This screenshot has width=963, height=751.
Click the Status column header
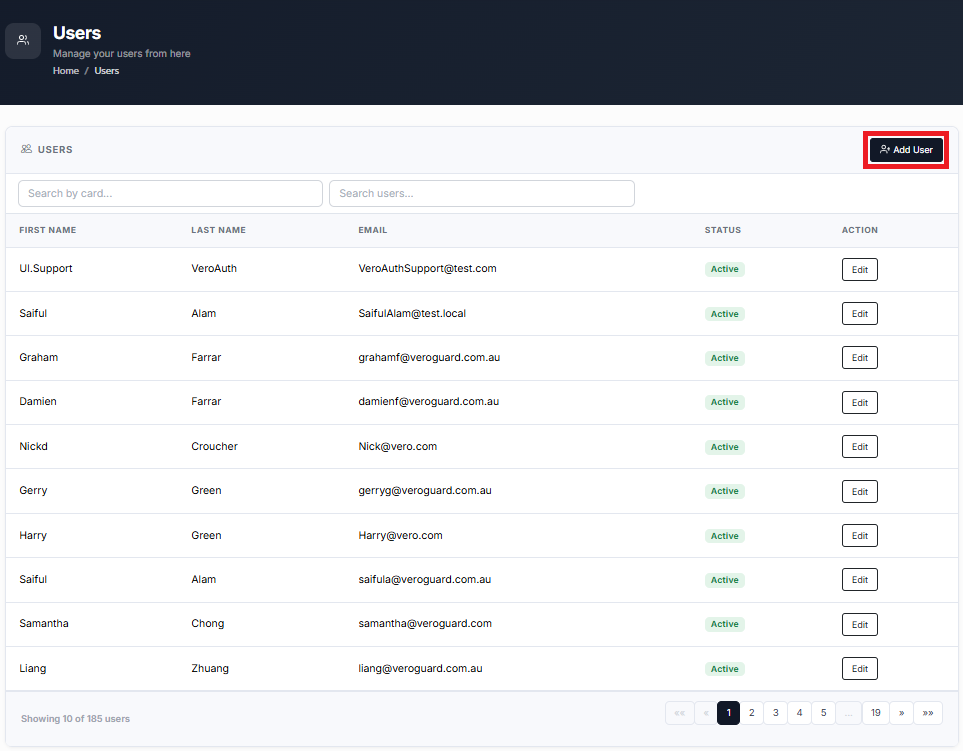pyautogui.click(x=723, y=230)
